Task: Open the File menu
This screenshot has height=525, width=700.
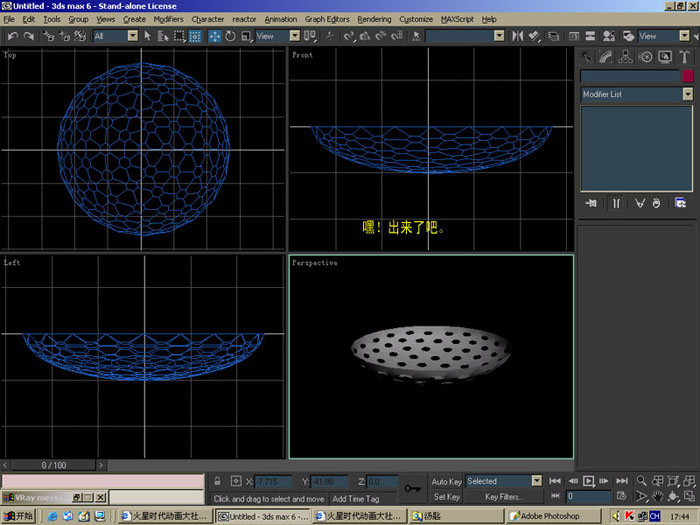Action: (9, 19)
